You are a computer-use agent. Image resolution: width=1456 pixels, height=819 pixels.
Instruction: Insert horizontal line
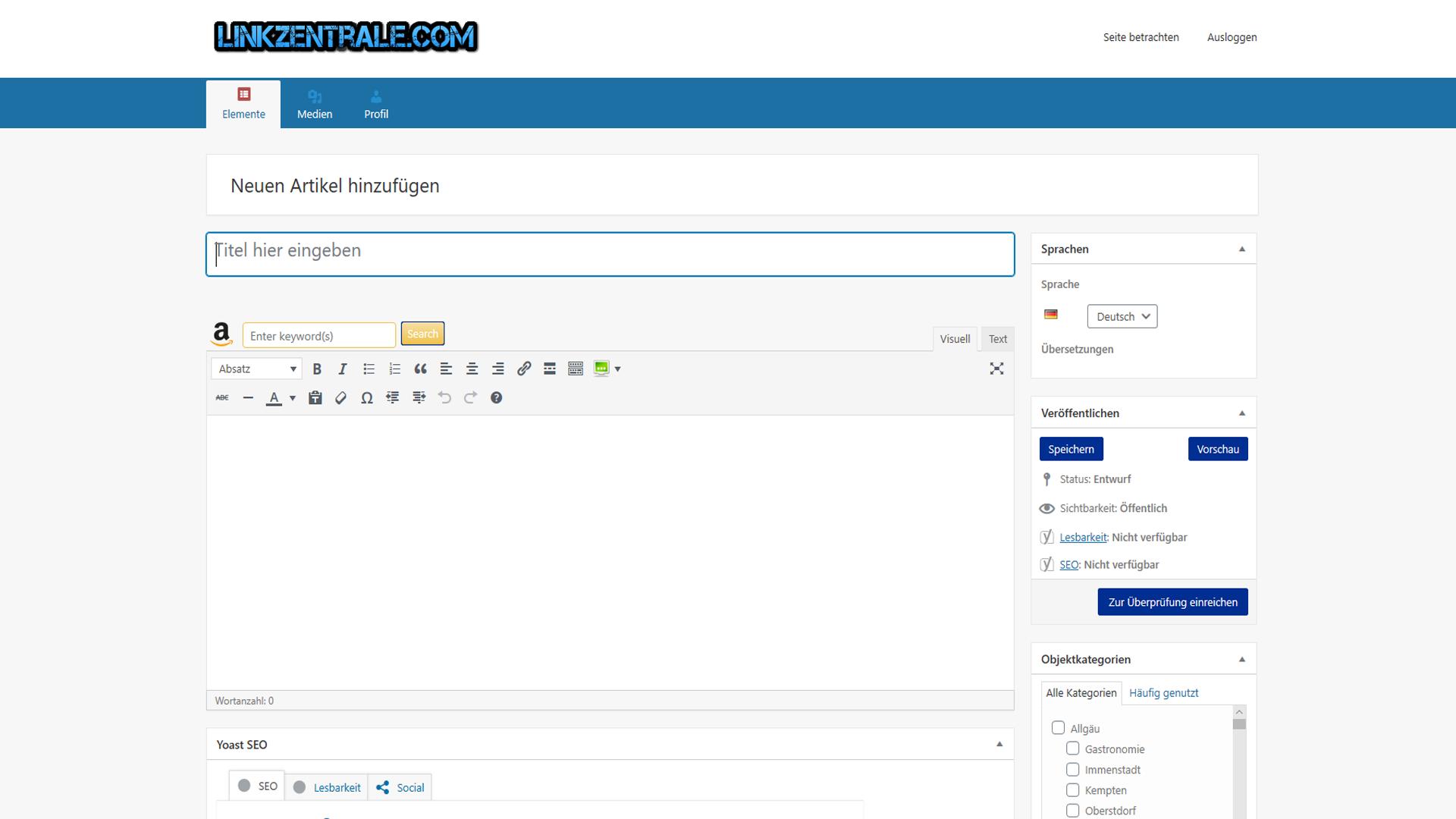(x=248, y=397)
